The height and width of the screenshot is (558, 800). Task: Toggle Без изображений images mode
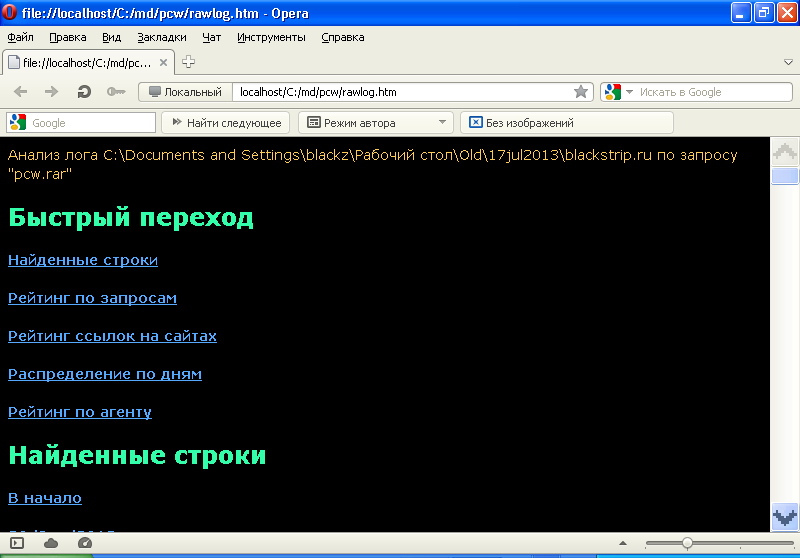[567, 123]
